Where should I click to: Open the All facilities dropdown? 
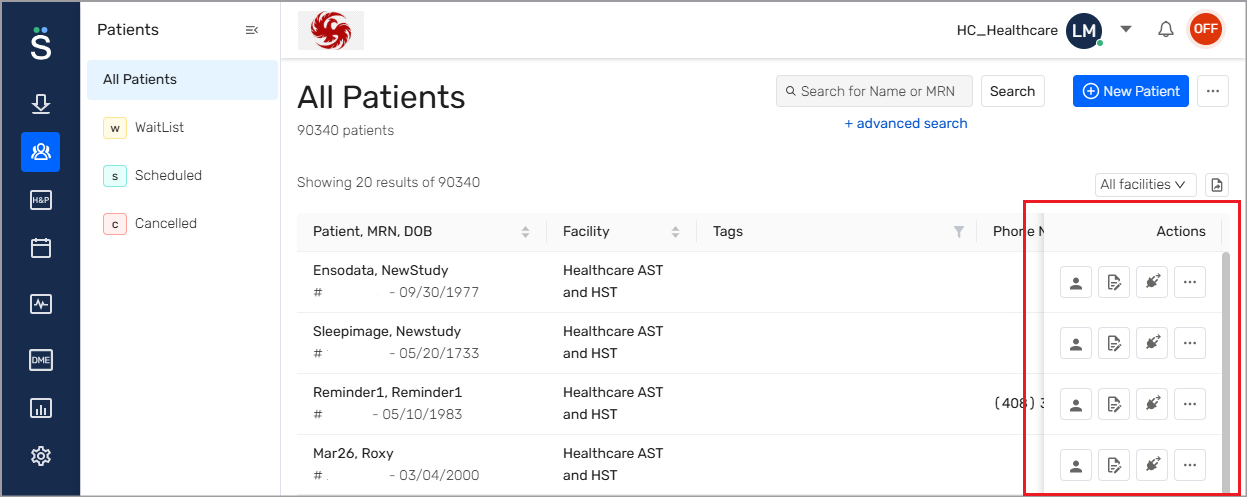tap(1146, 184)
